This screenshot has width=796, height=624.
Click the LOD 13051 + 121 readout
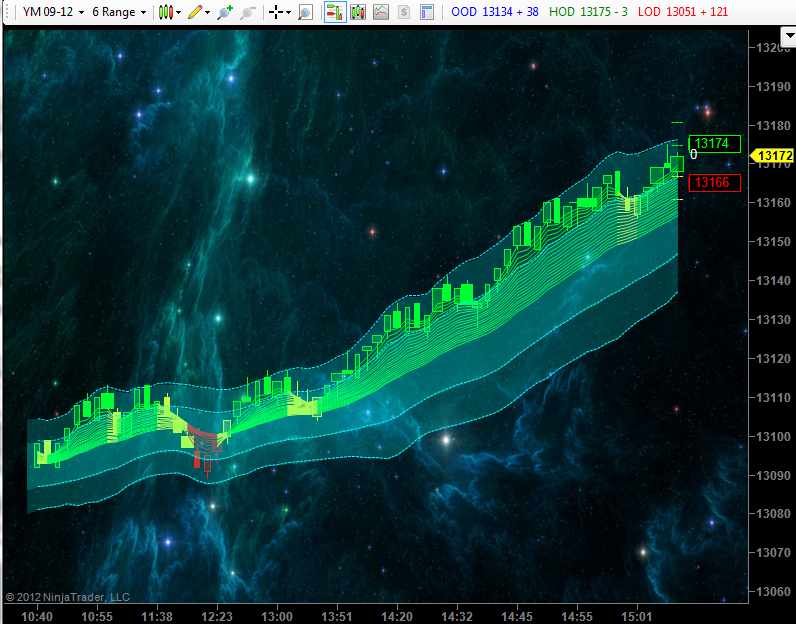(683, 12)
